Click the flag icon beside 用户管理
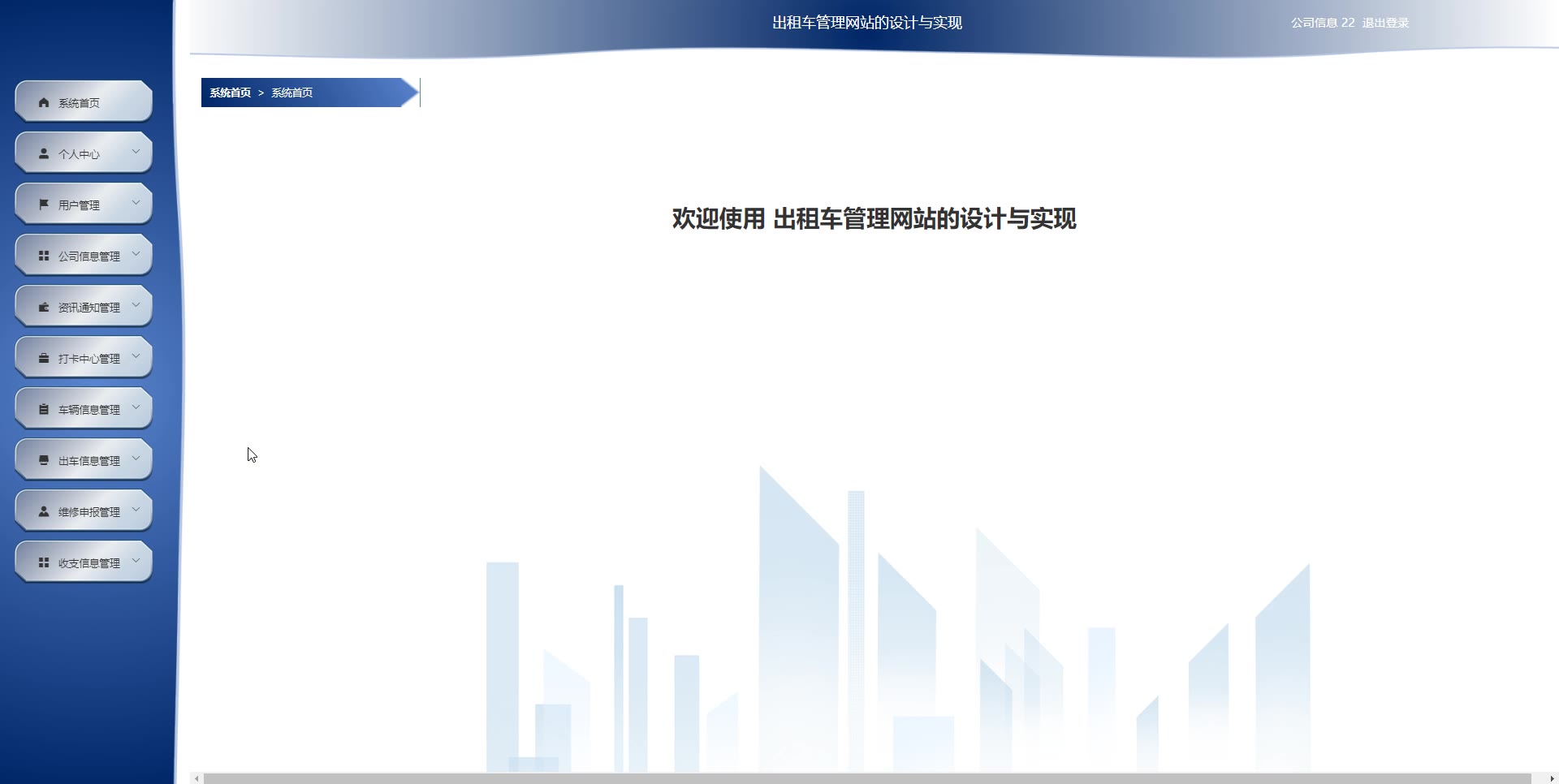This screenshot has width=1559, height=784. pos(44,205)
